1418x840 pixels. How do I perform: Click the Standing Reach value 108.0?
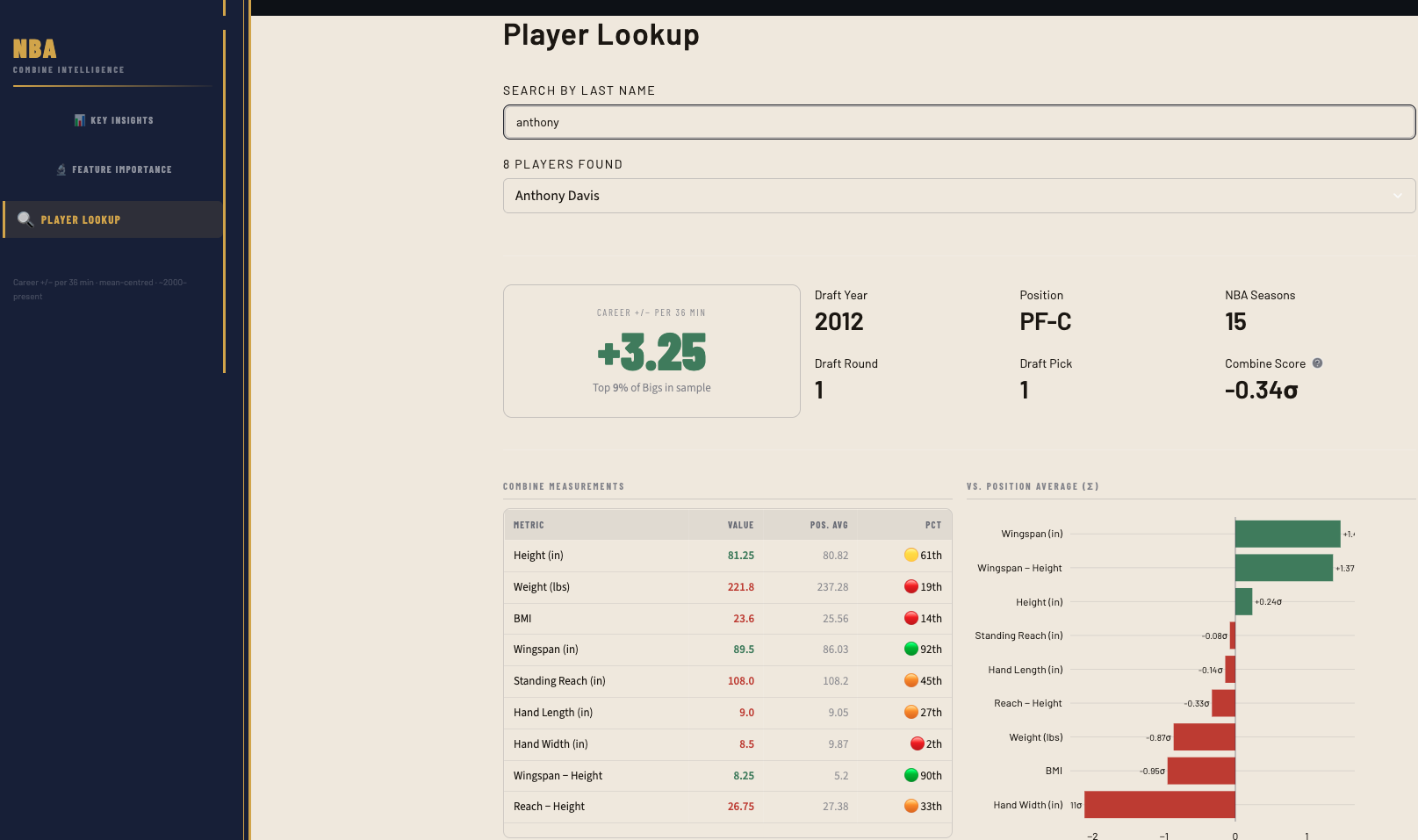(741, 681)
